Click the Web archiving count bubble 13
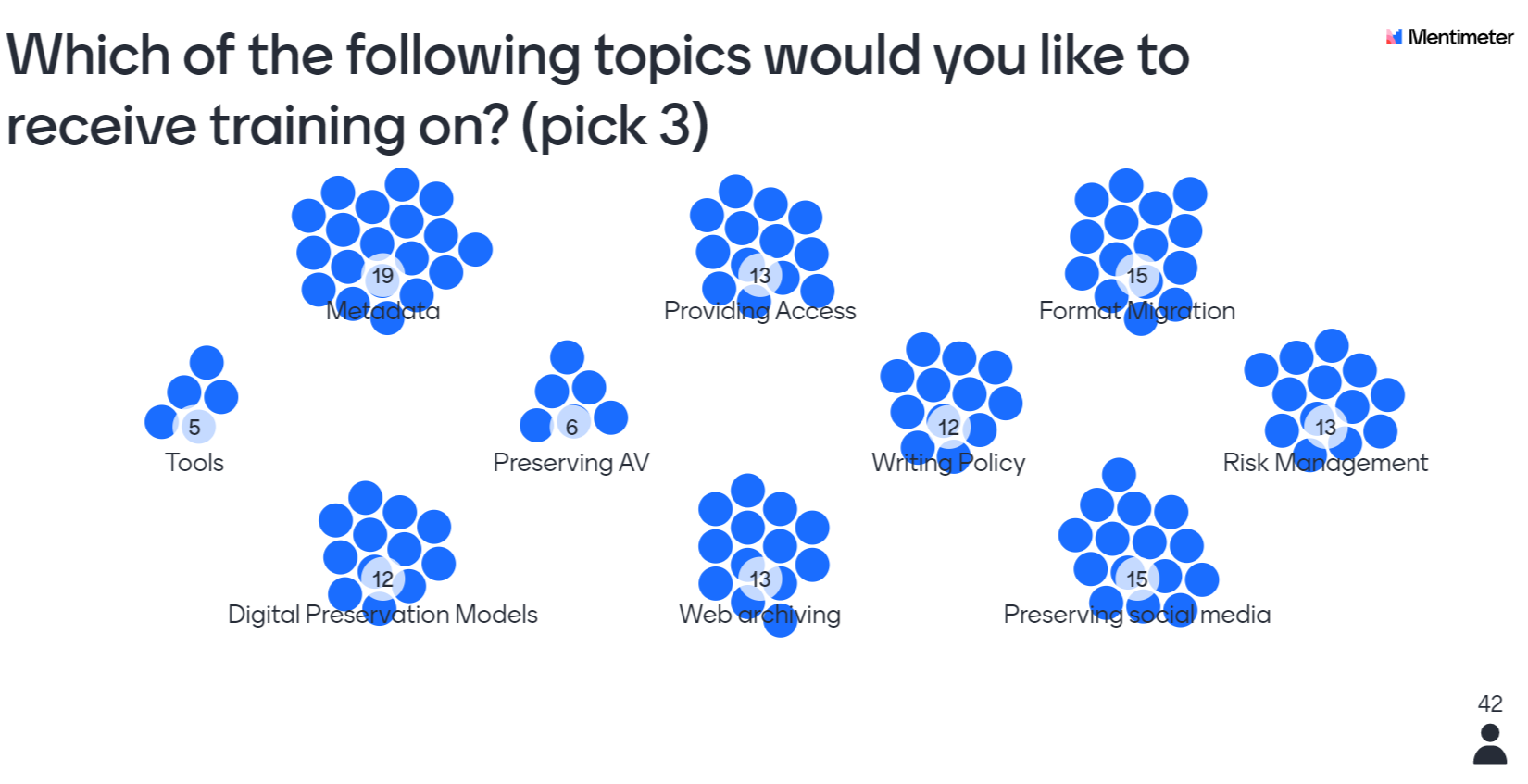Viewport: 1528px width, 784px height. pyautogui.click(x=760, y=579)
